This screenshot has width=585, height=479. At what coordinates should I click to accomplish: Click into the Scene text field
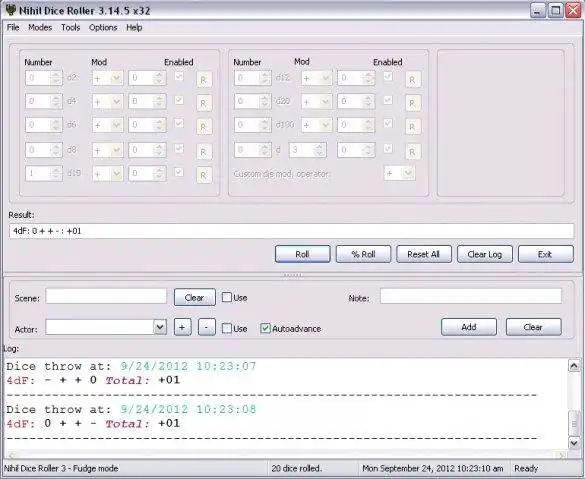106,297
